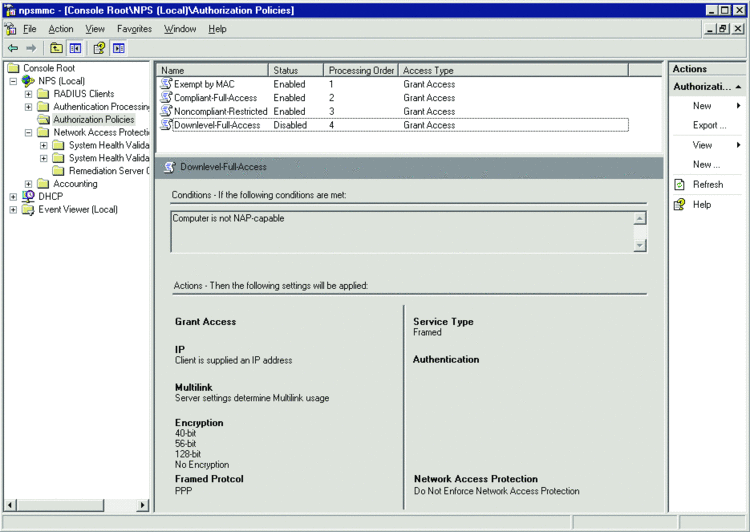Click the Back arrow toolbar icon

[13, 48]
